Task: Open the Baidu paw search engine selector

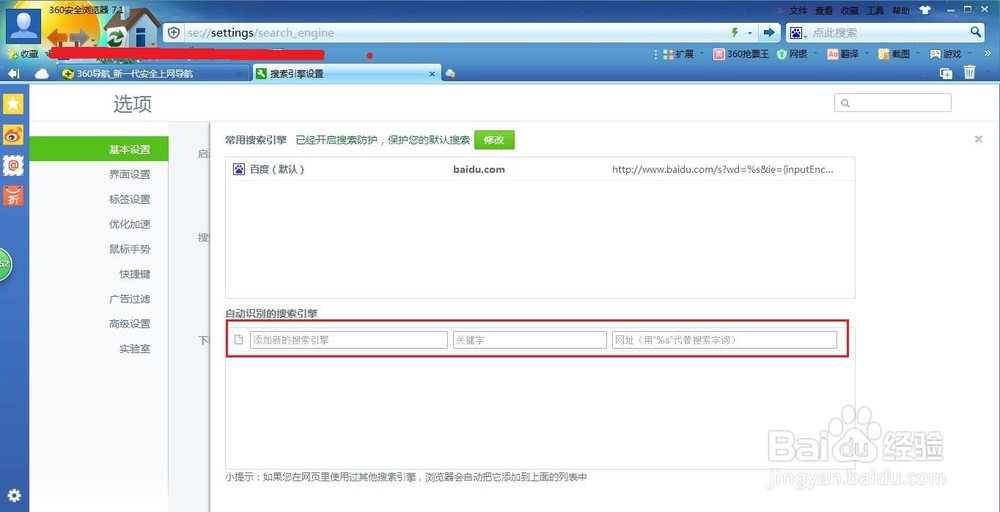Action: [x=798, y=33]
